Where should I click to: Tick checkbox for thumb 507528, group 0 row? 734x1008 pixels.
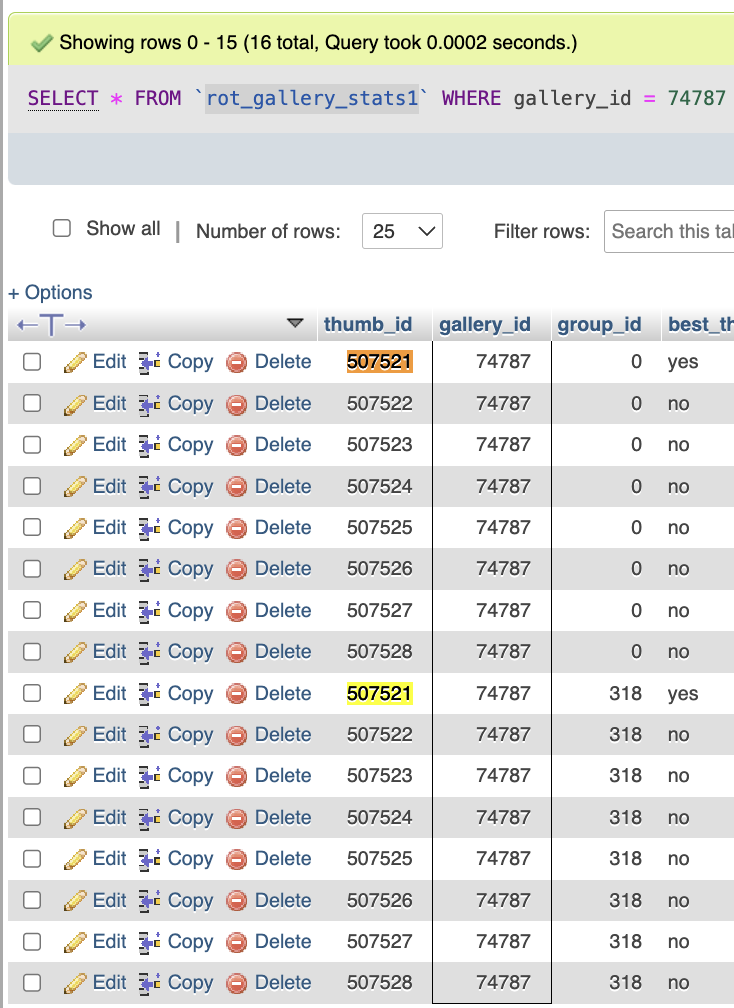[32, 652]
